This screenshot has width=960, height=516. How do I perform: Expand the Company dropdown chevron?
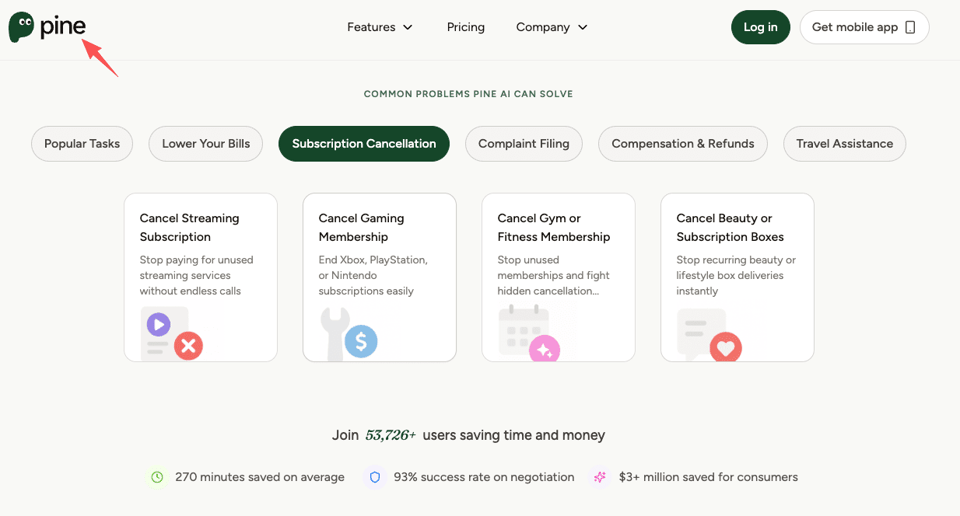[583, 28]
